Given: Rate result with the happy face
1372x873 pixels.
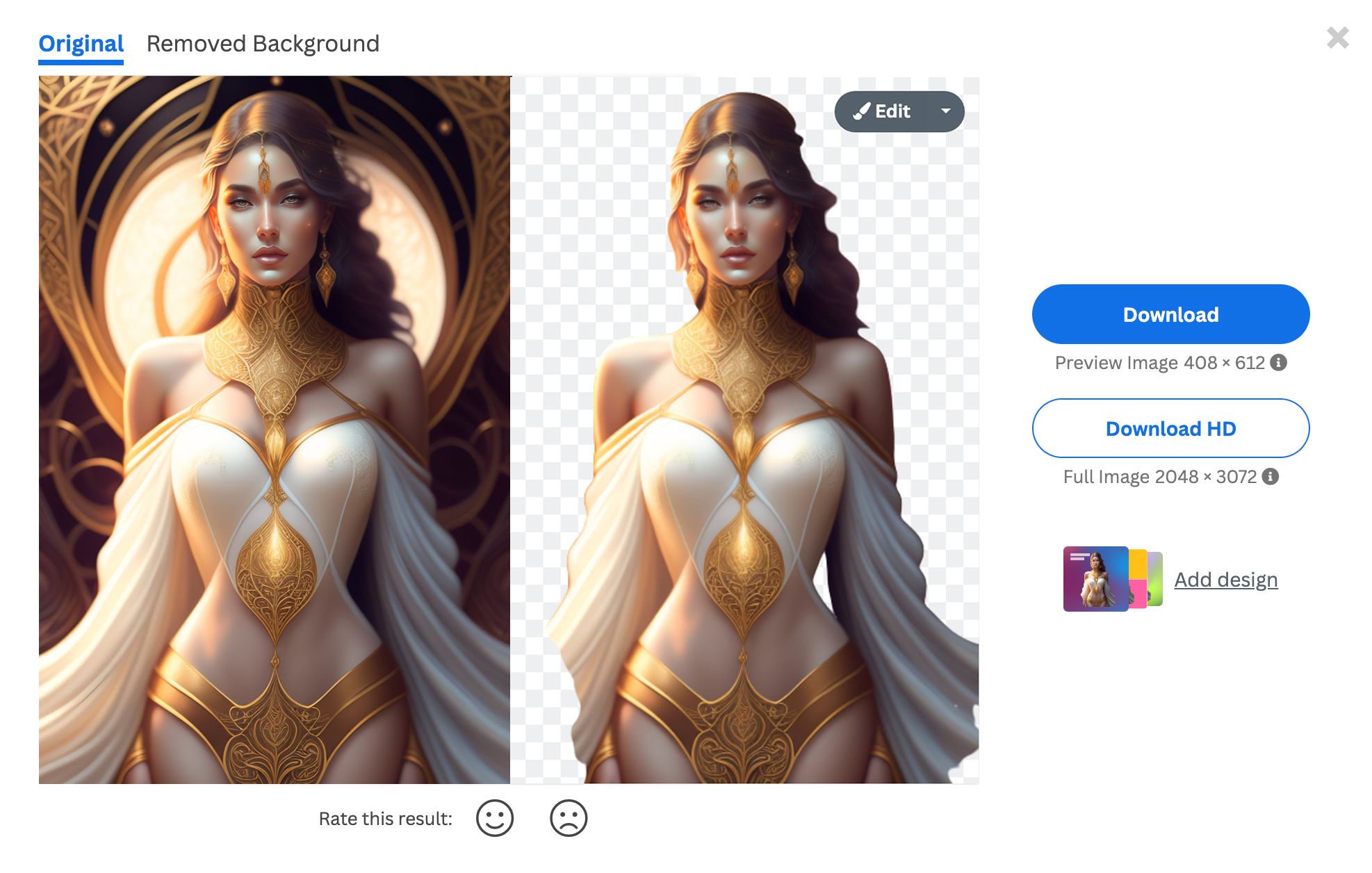Looking at the screenshot, I should (x=495, y=818).
